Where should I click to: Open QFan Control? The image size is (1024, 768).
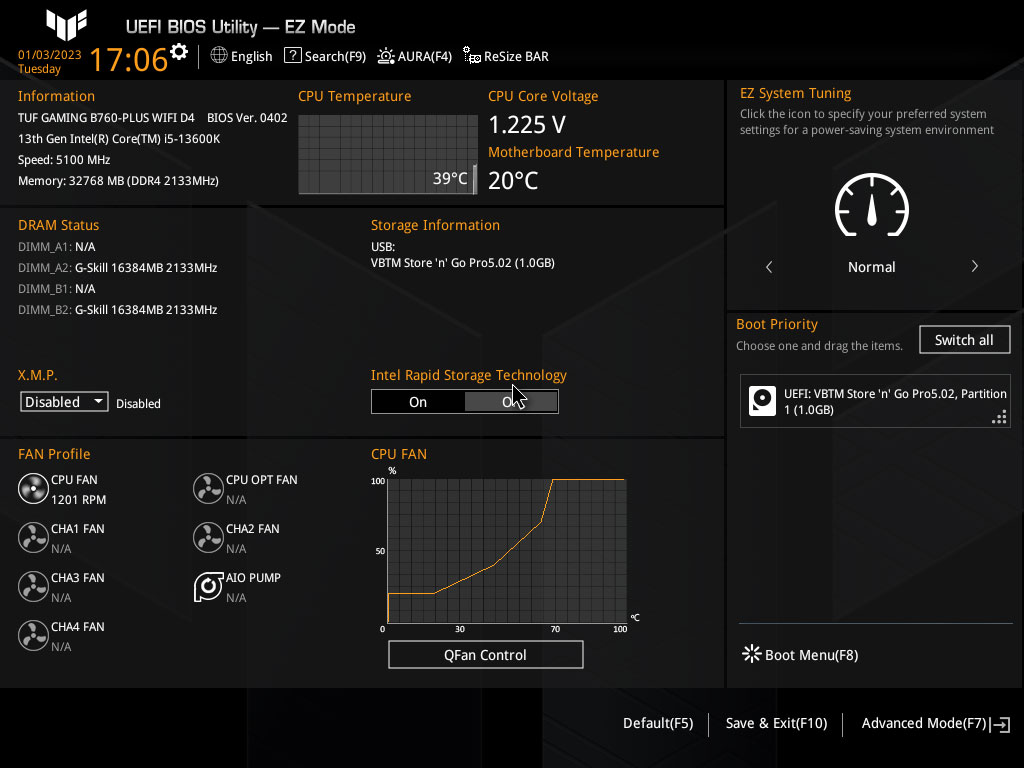485,655
